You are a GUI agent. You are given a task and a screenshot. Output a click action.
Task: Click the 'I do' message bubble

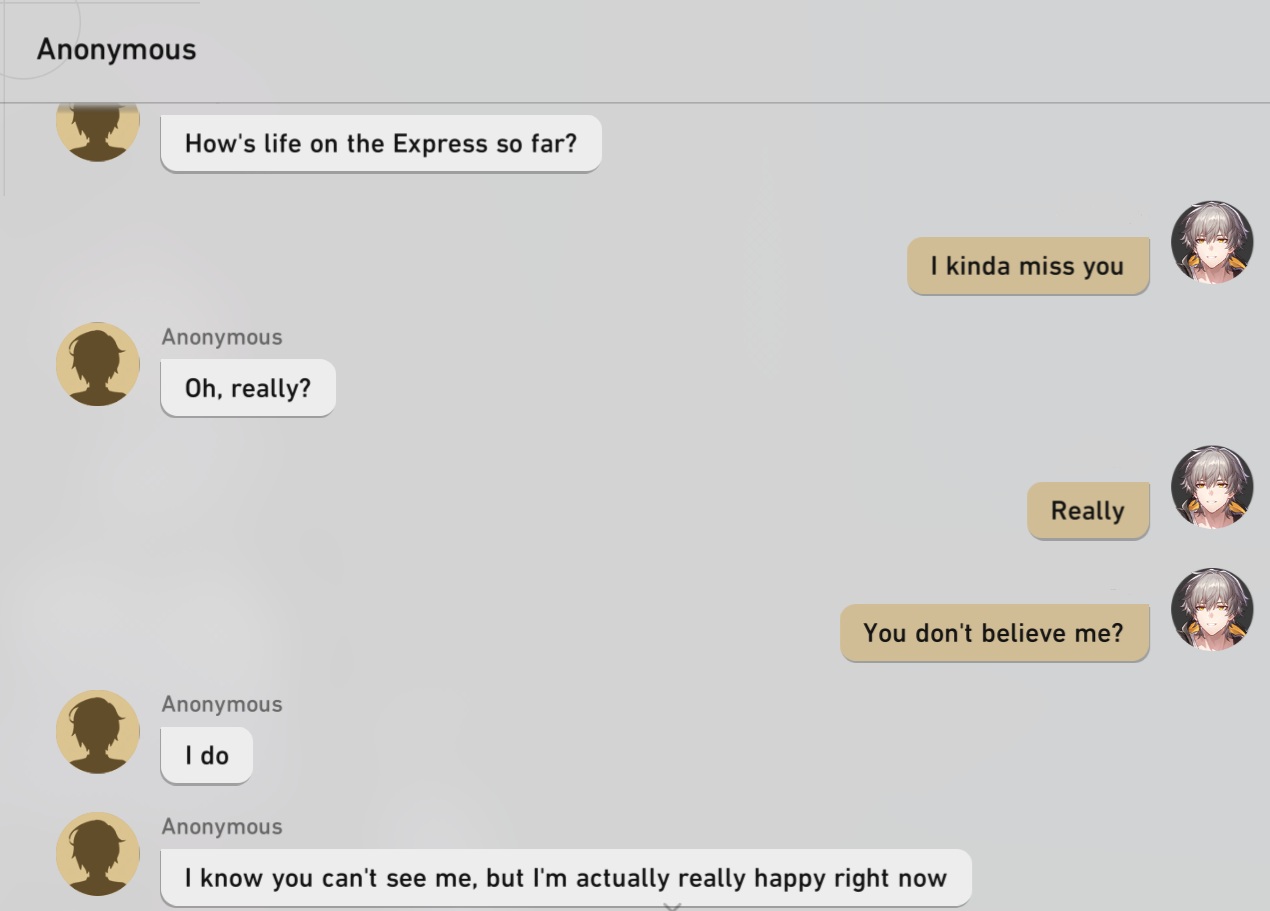coord(207,755)
